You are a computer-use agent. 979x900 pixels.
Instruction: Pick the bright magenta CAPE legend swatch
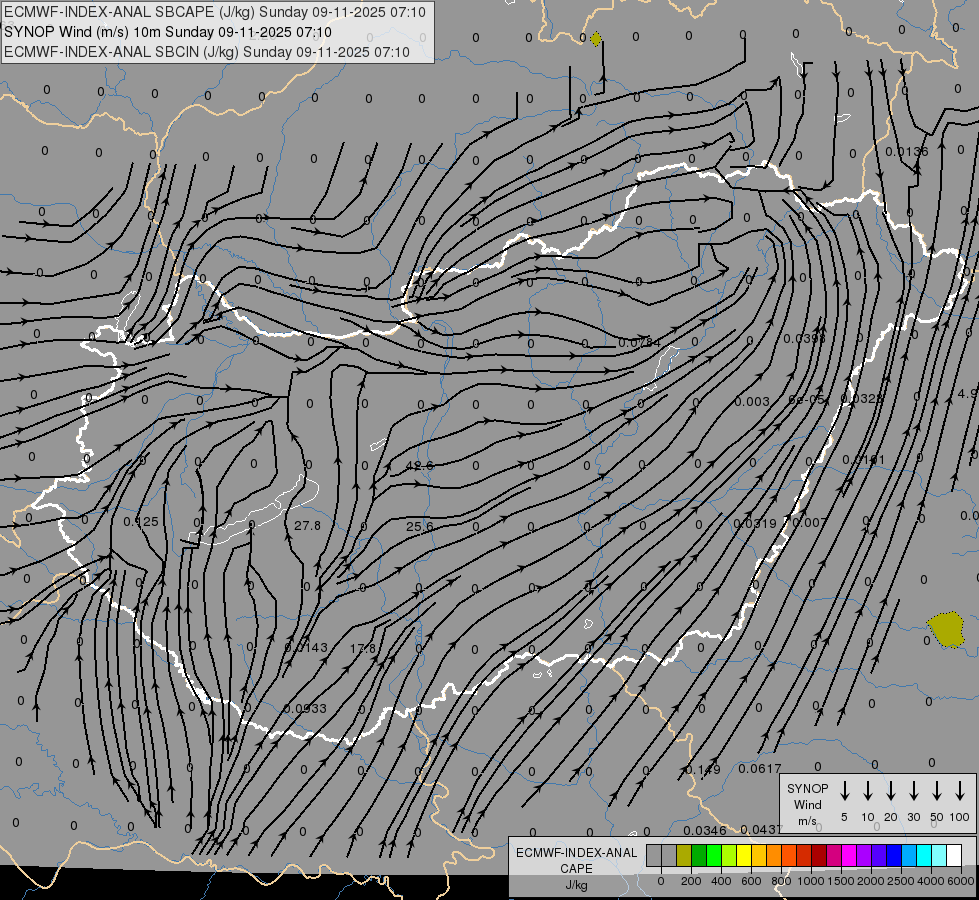pyautogui.click(x=849, y=855)
